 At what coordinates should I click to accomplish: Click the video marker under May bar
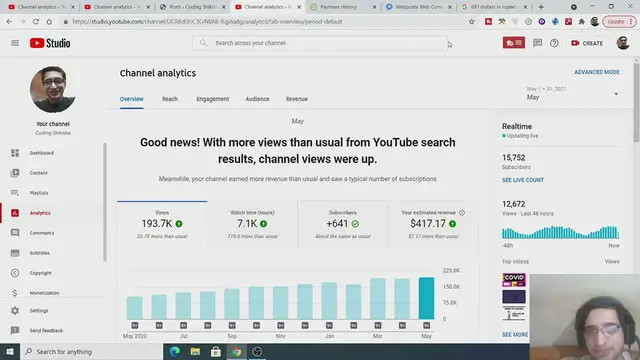coord(427,325)
